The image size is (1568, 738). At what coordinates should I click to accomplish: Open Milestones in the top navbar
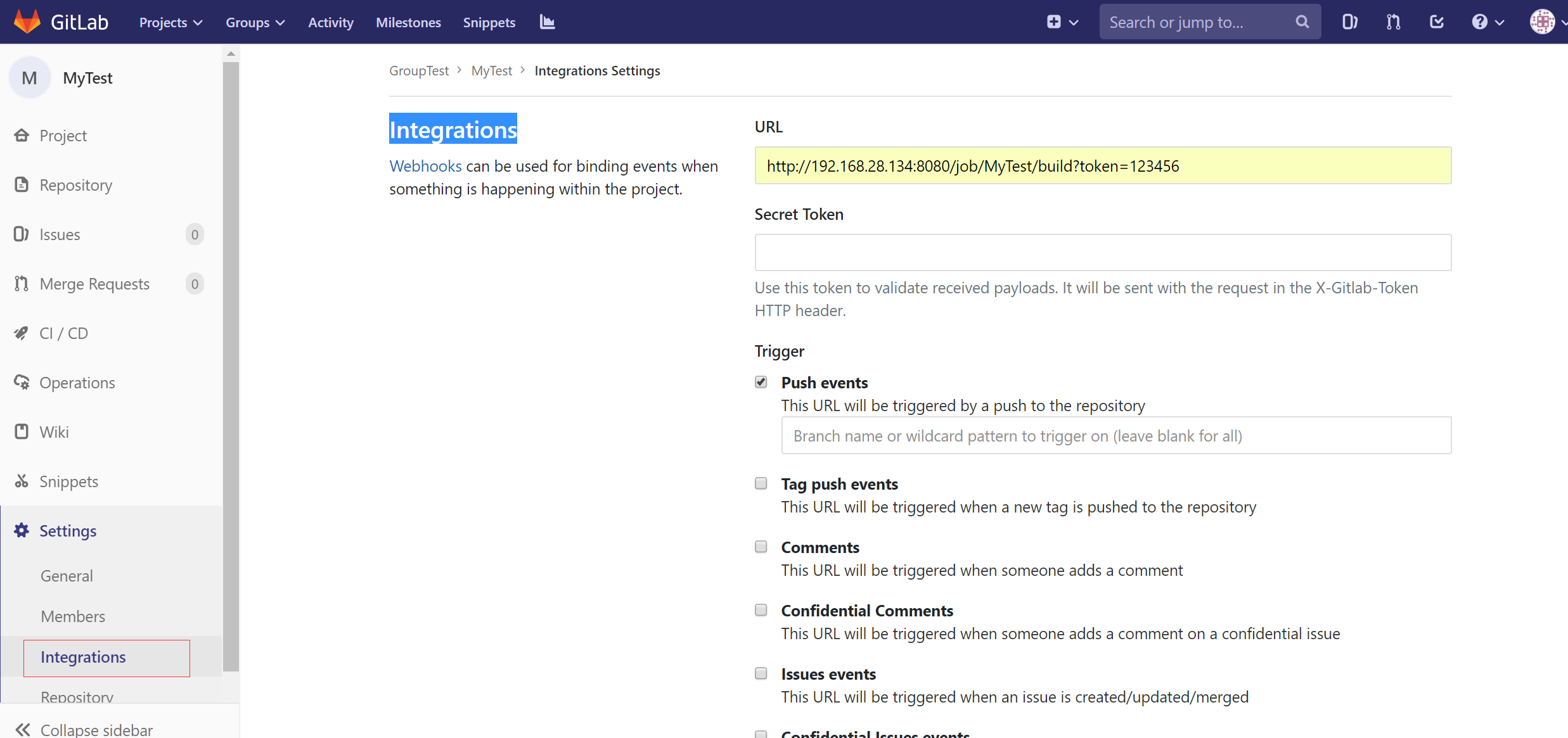[x=408, y=22]
